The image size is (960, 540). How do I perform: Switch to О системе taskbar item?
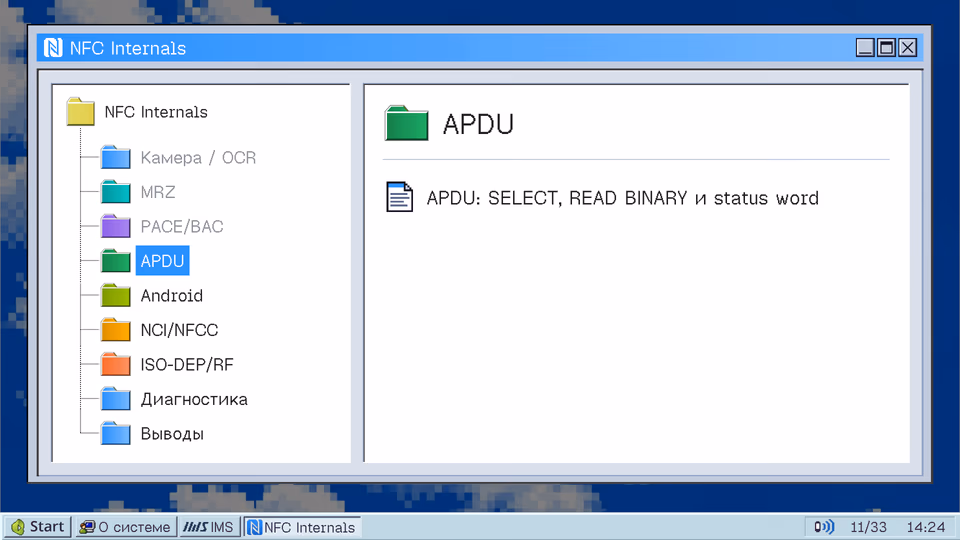coord(126,527)
